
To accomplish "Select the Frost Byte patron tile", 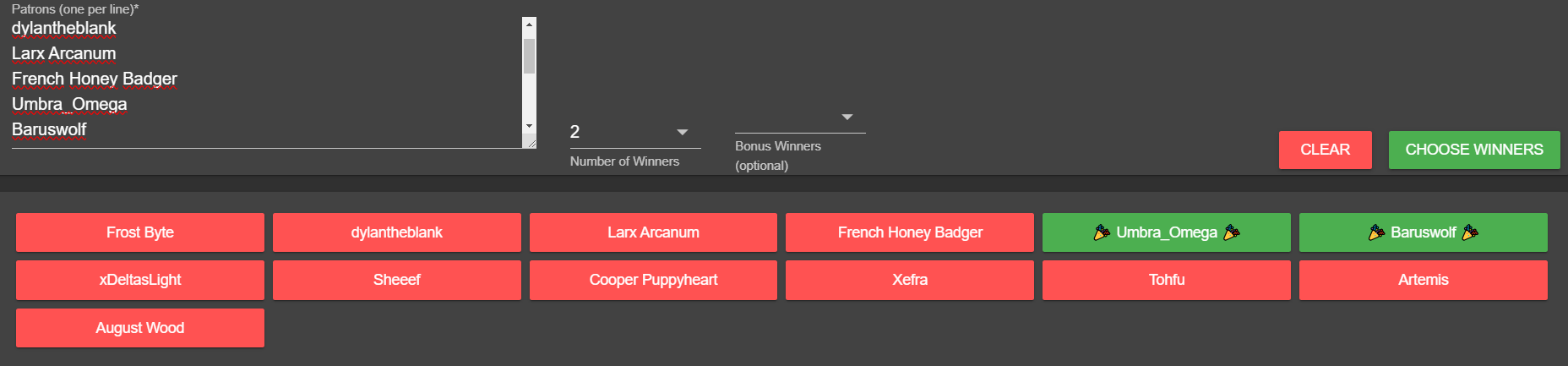I will click(x=140, y=232).
